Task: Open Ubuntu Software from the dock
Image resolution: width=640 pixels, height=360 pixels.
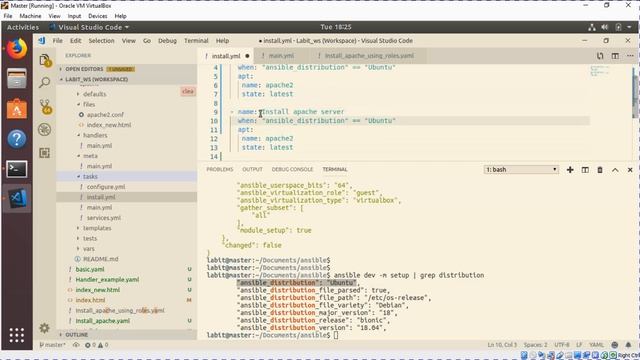Action: (17, 109)
